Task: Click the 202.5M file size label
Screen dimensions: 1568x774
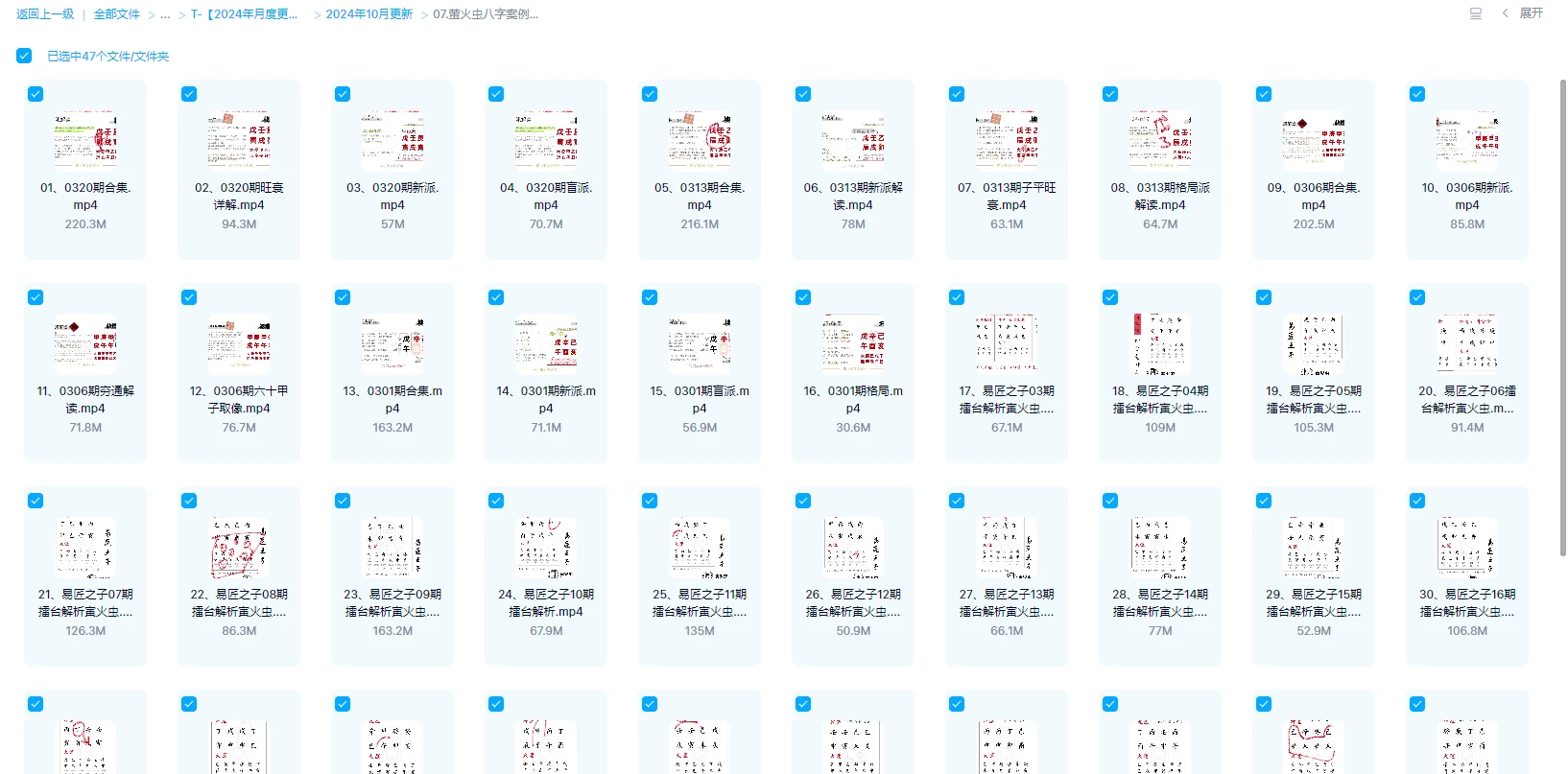Action: coord(1314,224)
